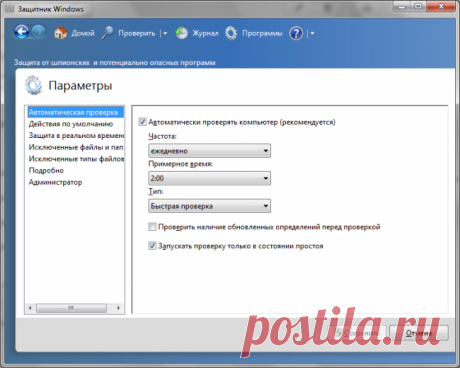This screenshot has width=460, height=368.
Task: Click the horizontal scrollbar thumb under the list
Action: (x=71, y=308)
